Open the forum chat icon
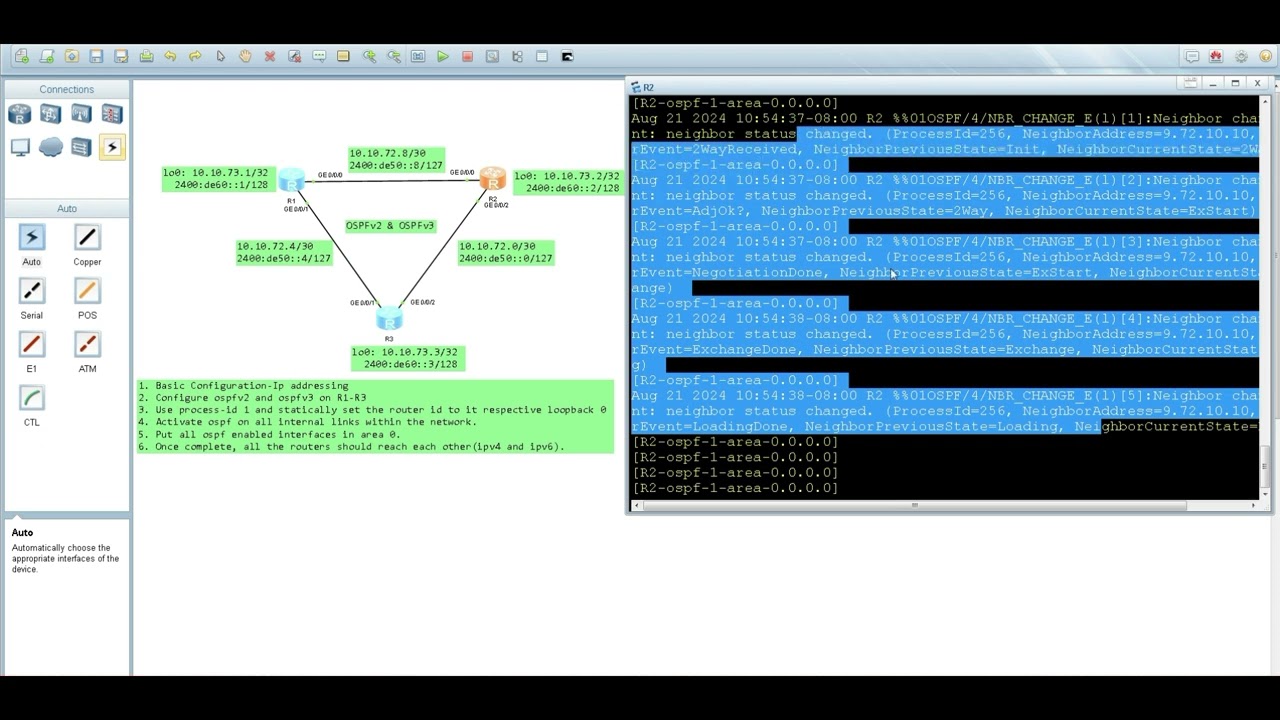The height and width of the screenshot is (720, 1280). [1192, 57]
